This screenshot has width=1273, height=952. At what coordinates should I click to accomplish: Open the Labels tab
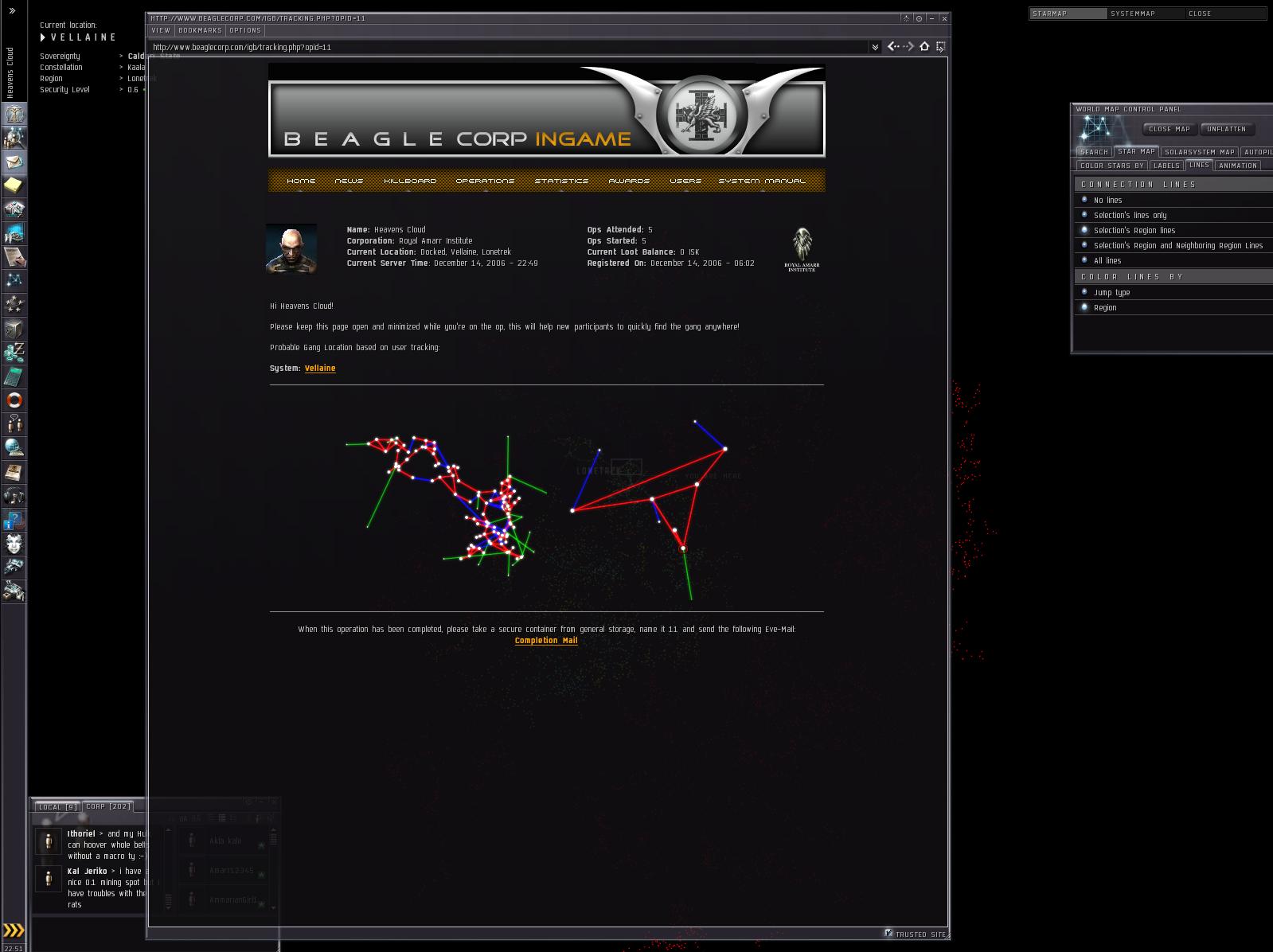coord(1166,166)
